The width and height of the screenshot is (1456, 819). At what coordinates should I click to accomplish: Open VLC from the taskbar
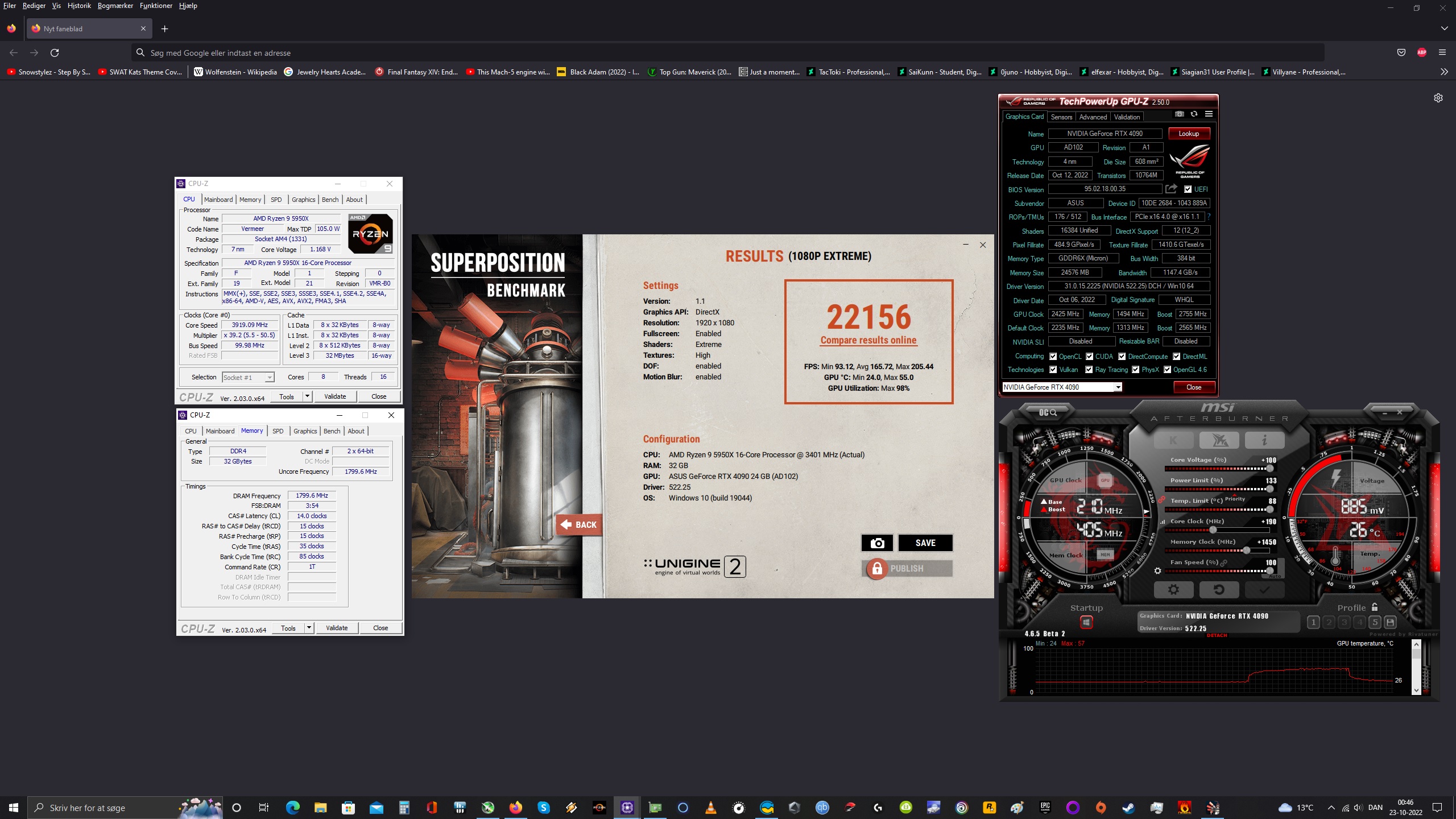[710, 807]
